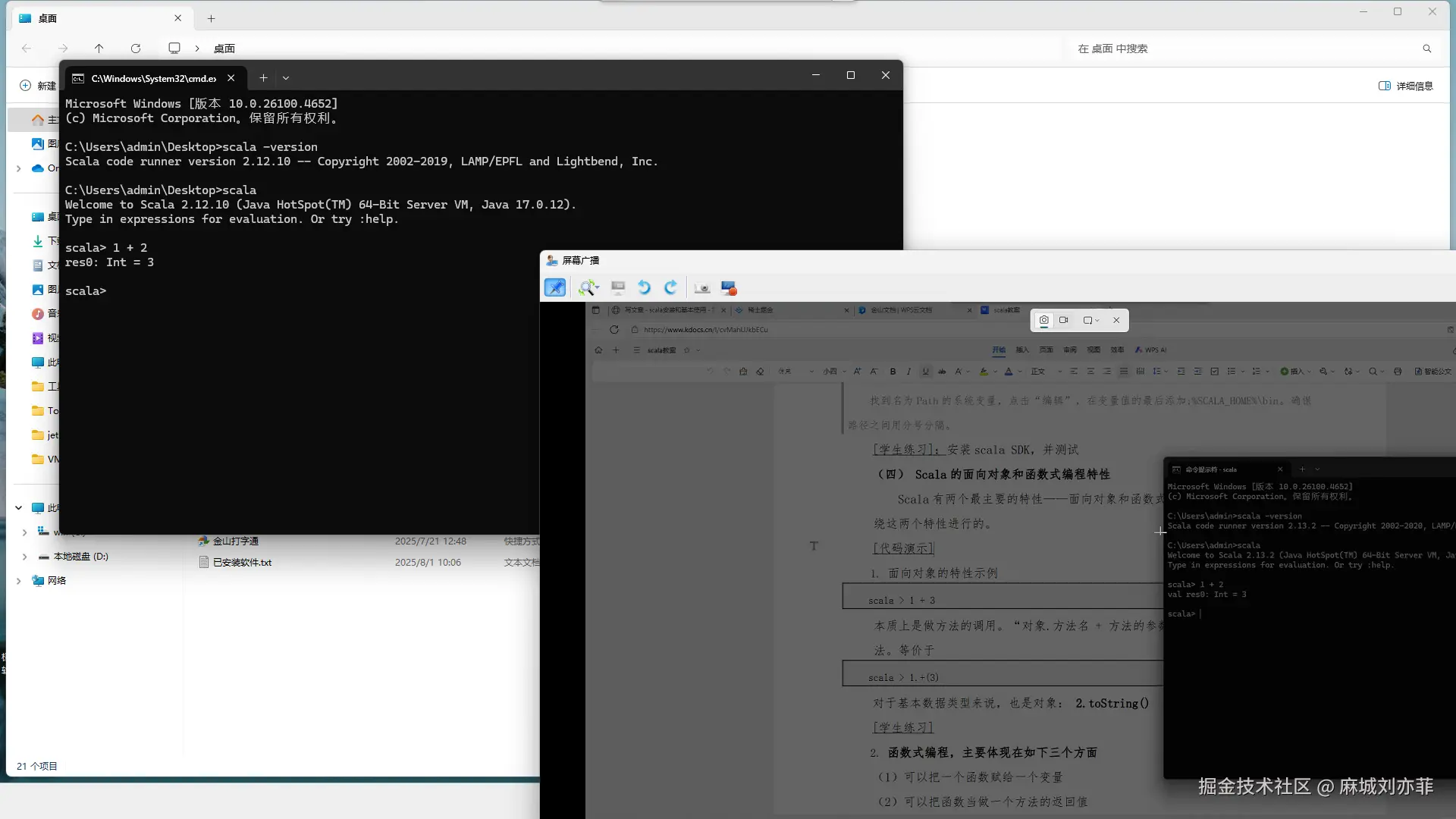Click the redo arrow in the screen broadcast toolbar
Screen dimensions: 1456x819
(x=670, y=287)
